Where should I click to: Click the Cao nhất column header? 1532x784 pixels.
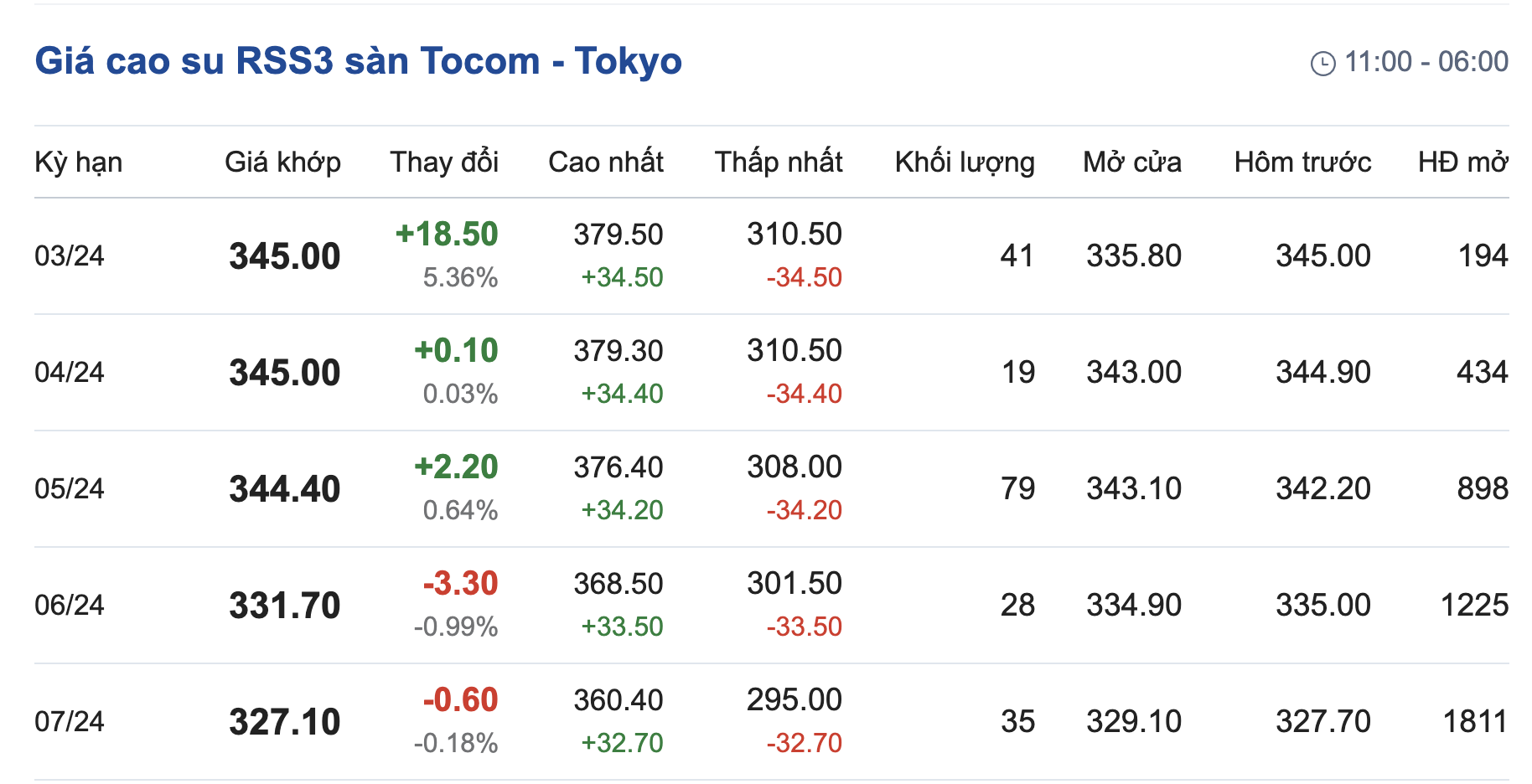[606, 162]
